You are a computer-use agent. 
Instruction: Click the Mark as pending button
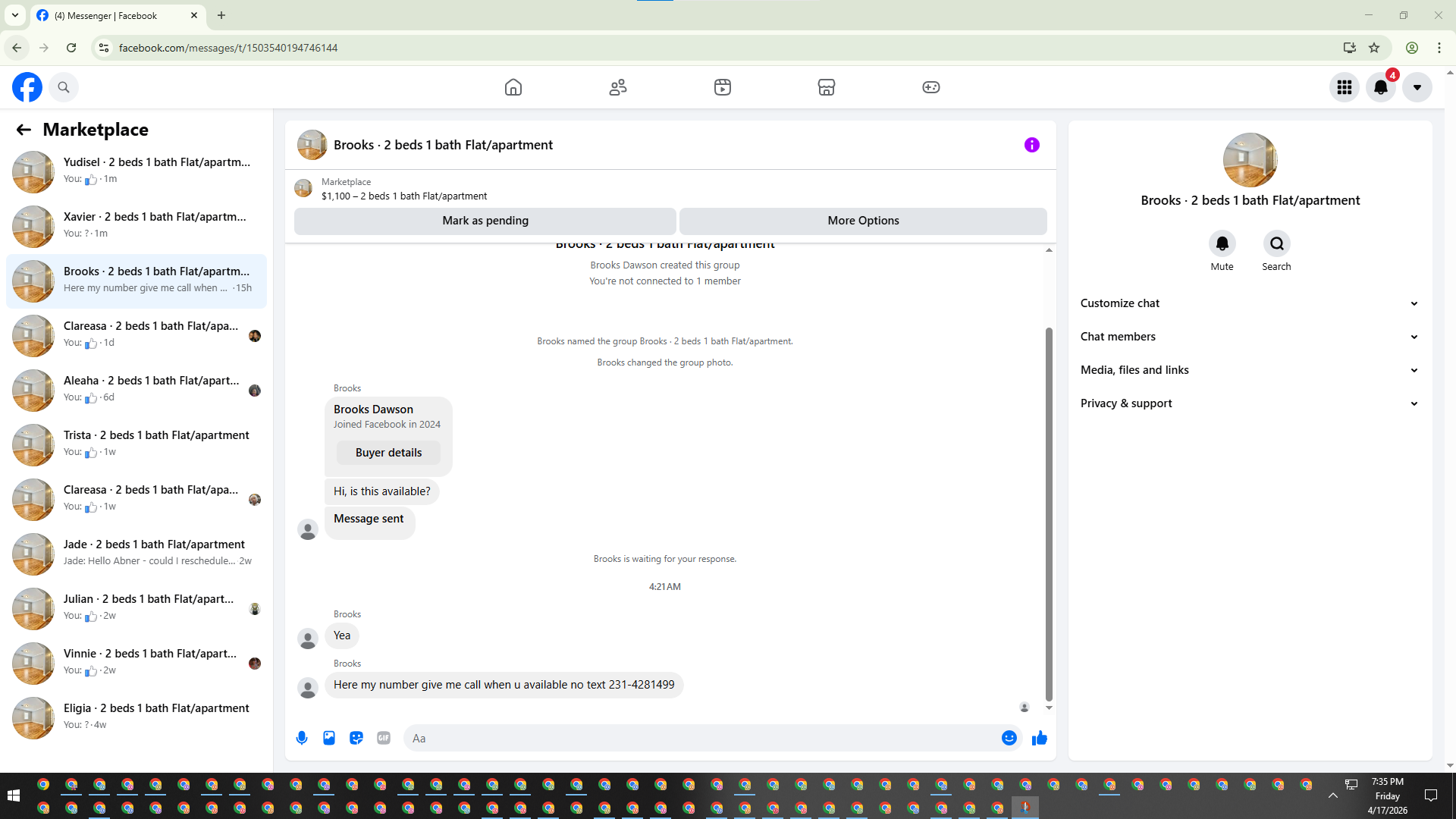pos(485,221)
